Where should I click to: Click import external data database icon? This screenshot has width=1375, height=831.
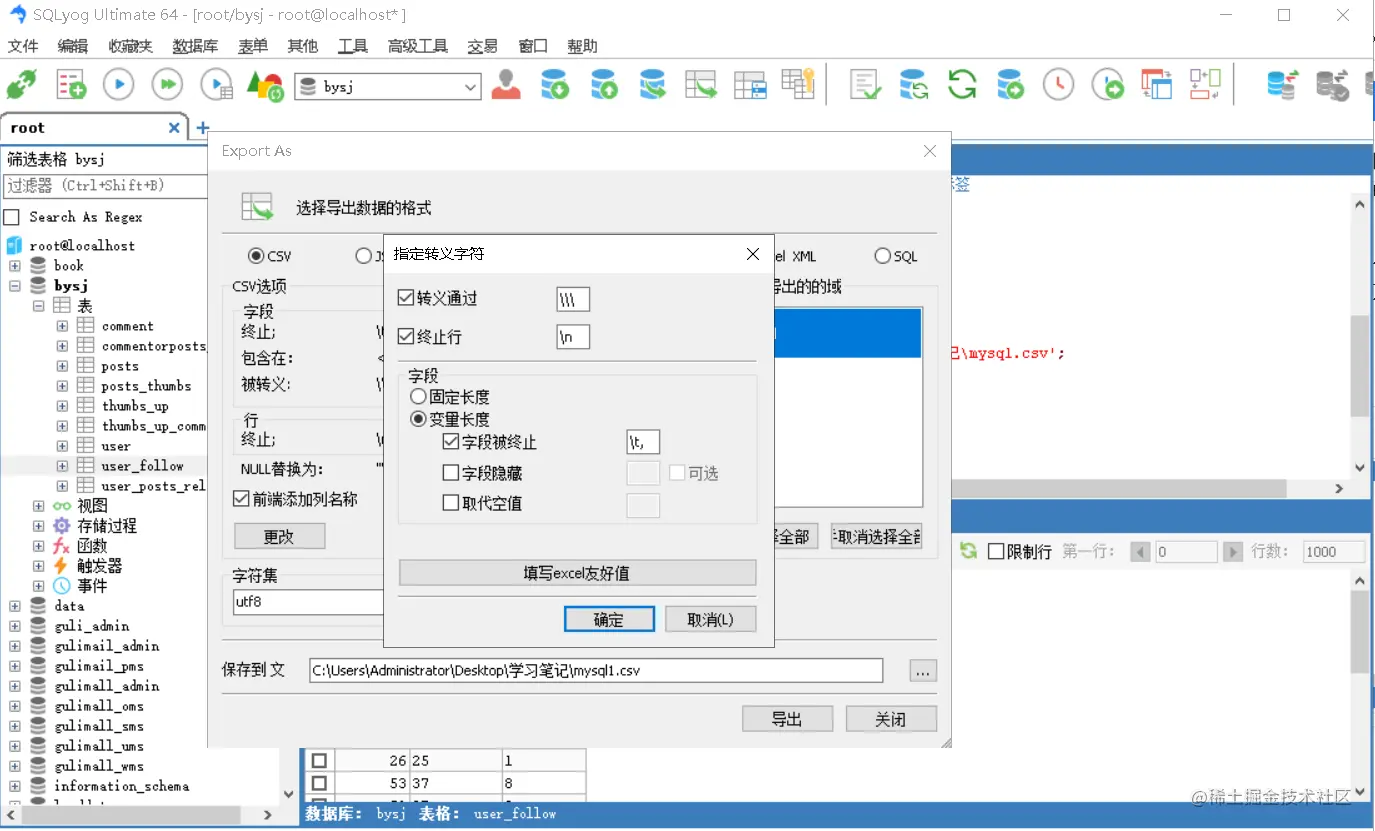click(555, 85)
